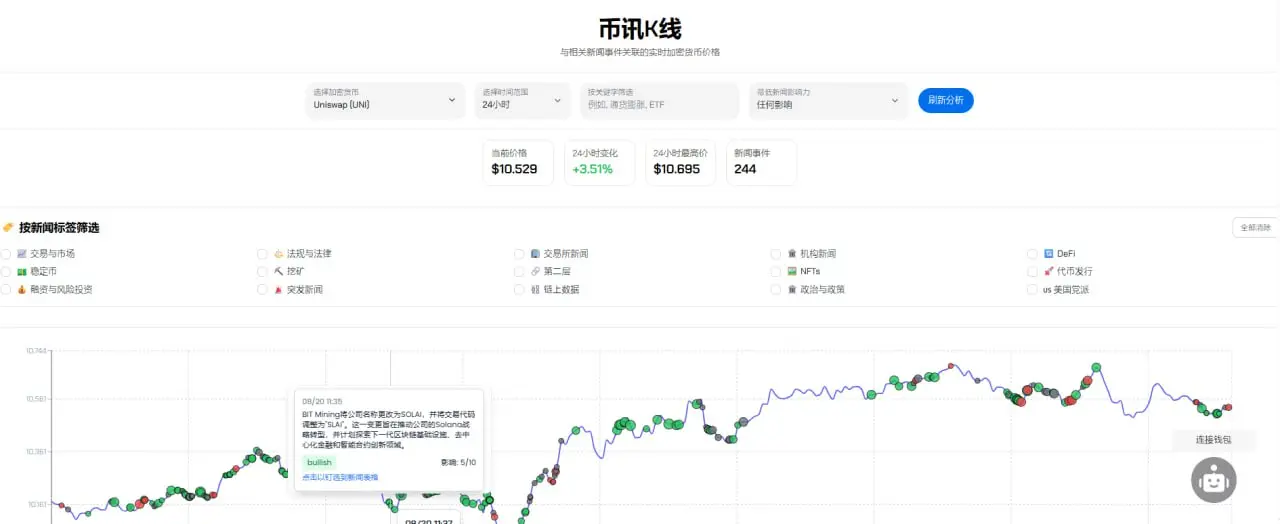Click the link icon next to 第二层
The width and height of the screenshot is (1280, 524).
tap(536, 272)
